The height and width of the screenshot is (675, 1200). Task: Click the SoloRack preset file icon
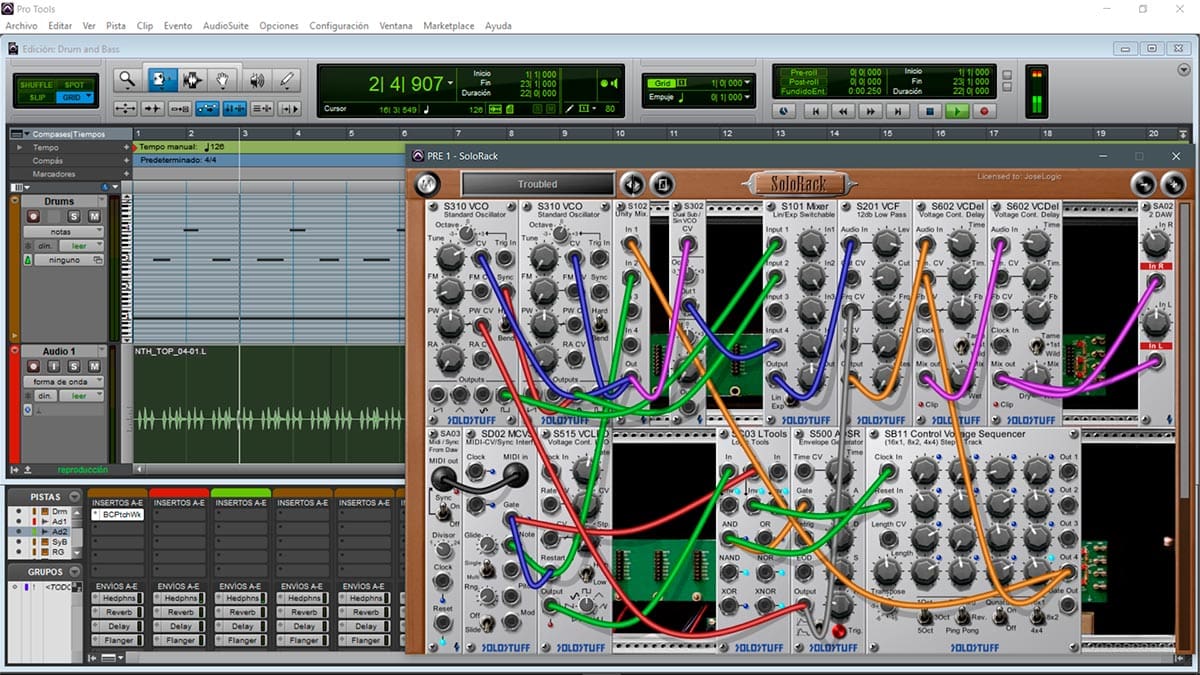[662, 184]
